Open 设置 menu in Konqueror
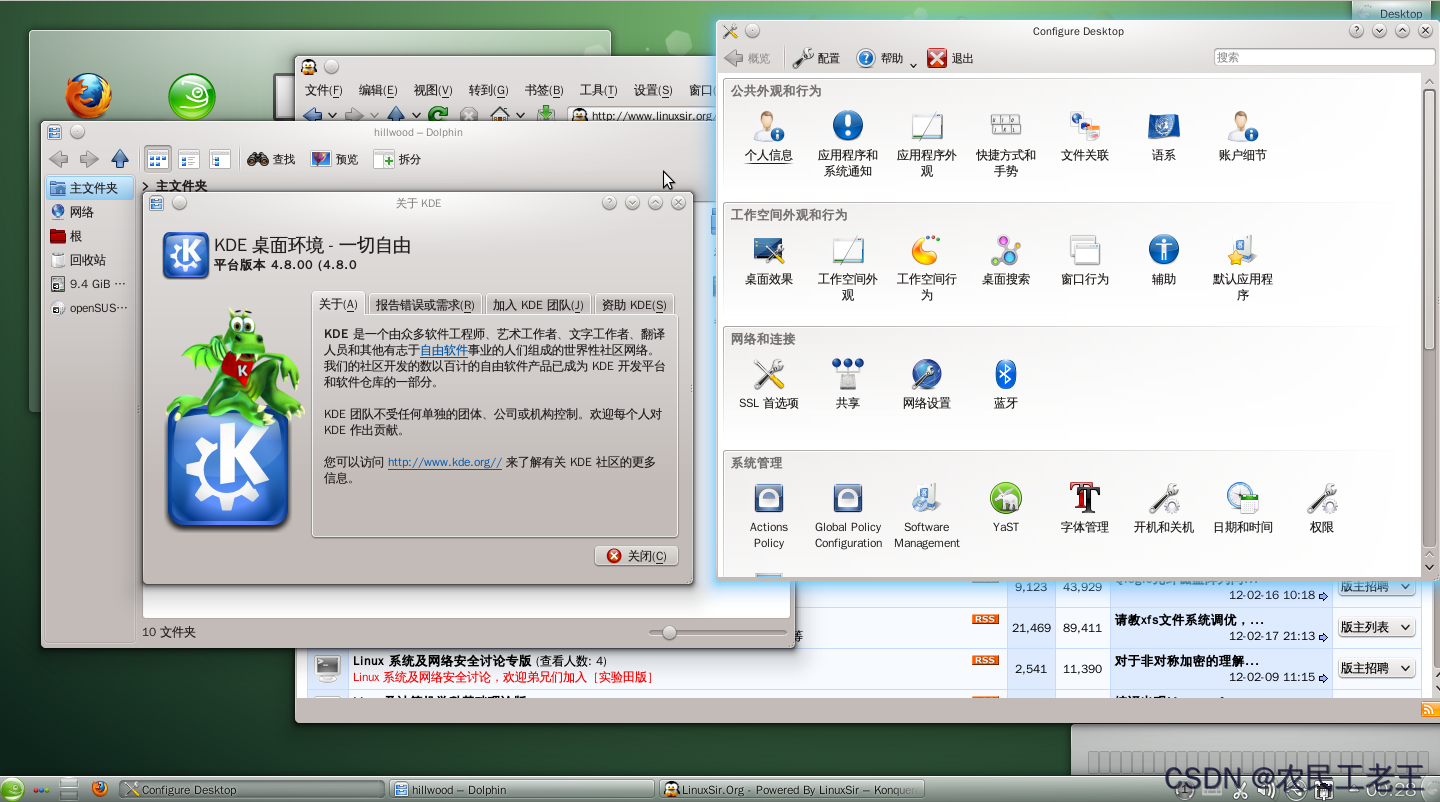 tap(653, 90)
